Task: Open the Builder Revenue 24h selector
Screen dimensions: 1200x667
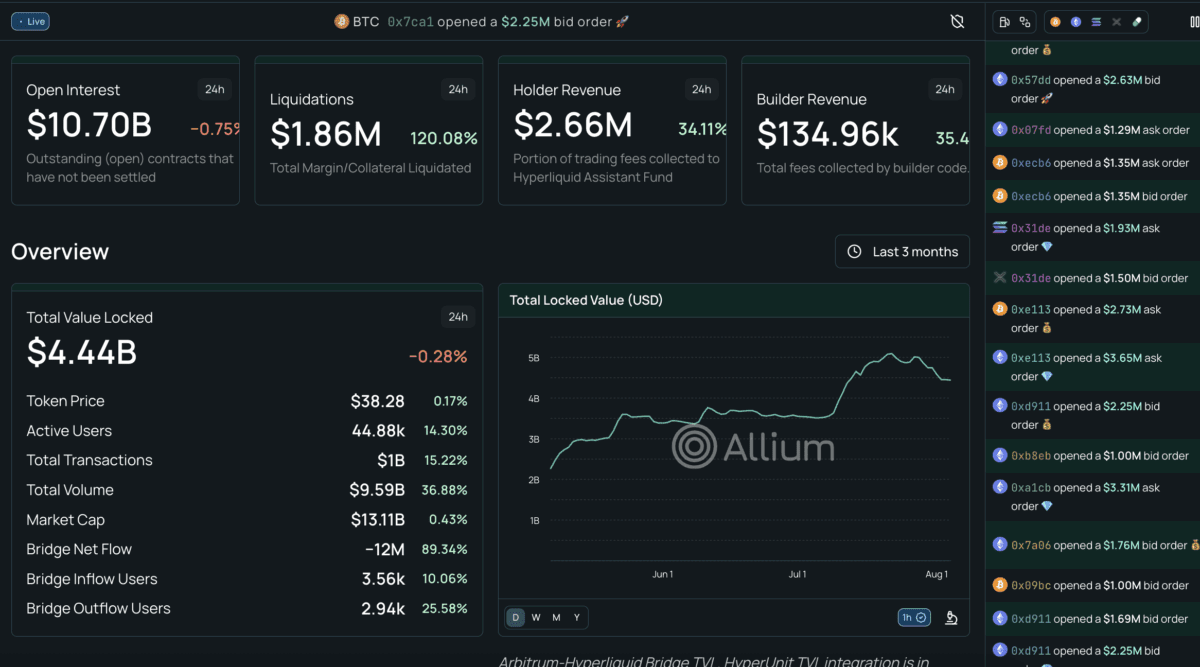Action: point(945,90)
